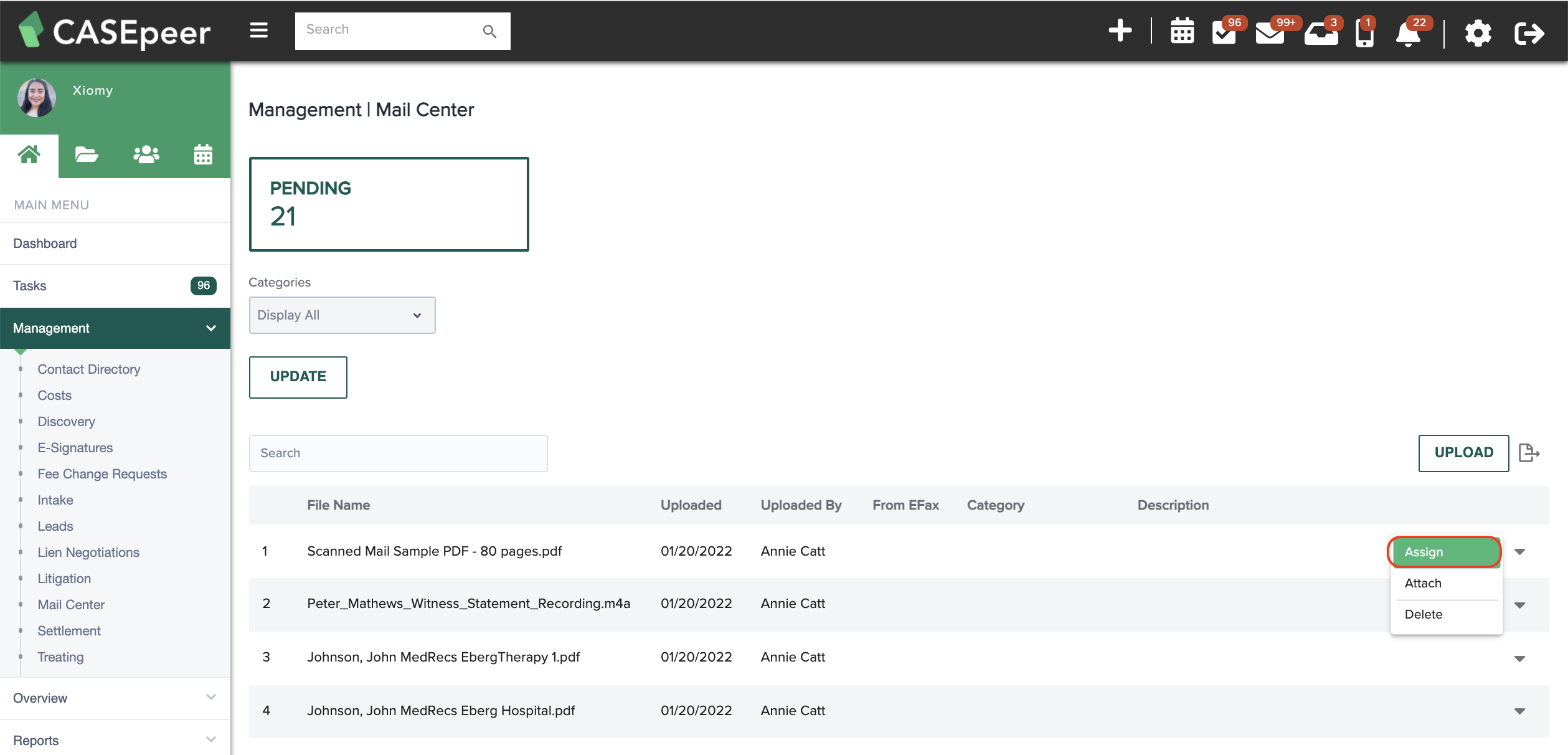The width and height of the screenshot is (1568, 755).
Task: Click the plus icon to create new item
Action: coord(1120,30)
